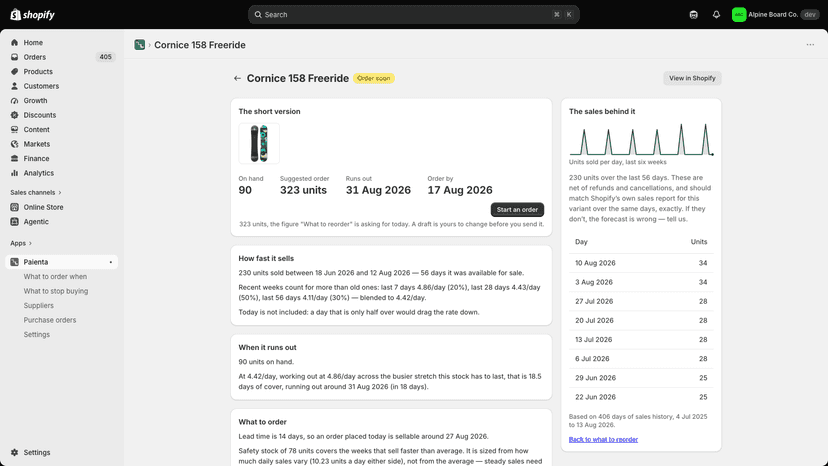Click the Products tag icon
828x466 pixels.
coord(14,72)
